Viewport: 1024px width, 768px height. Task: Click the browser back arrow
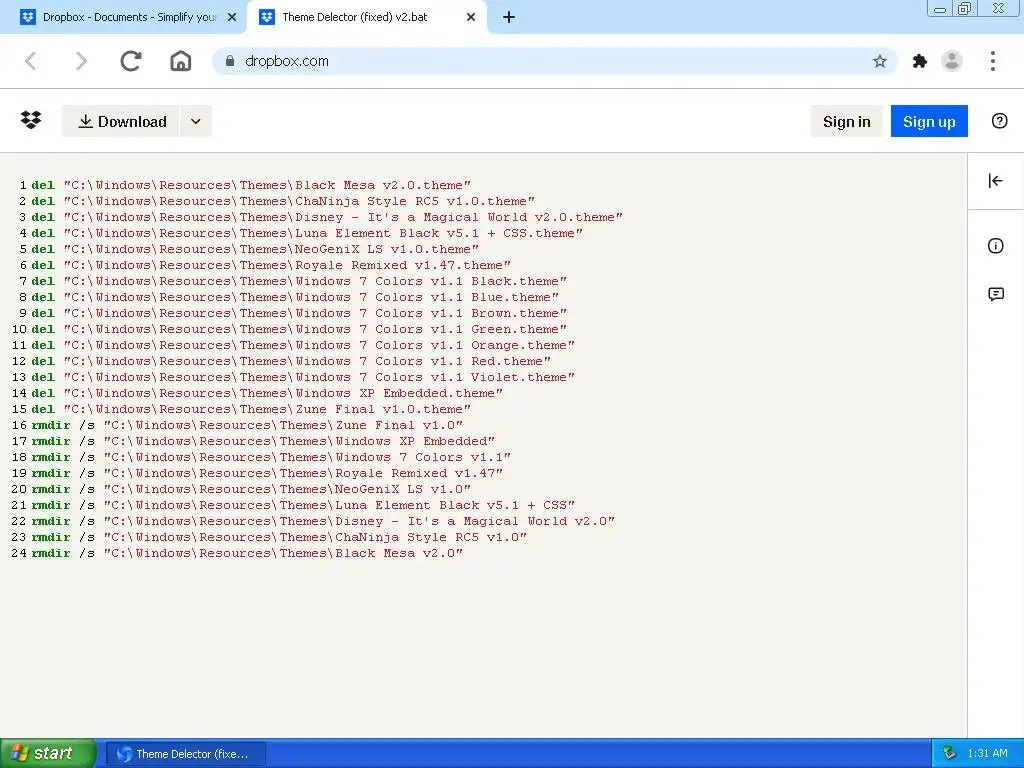pyautogui.click(x=31, y=61)
